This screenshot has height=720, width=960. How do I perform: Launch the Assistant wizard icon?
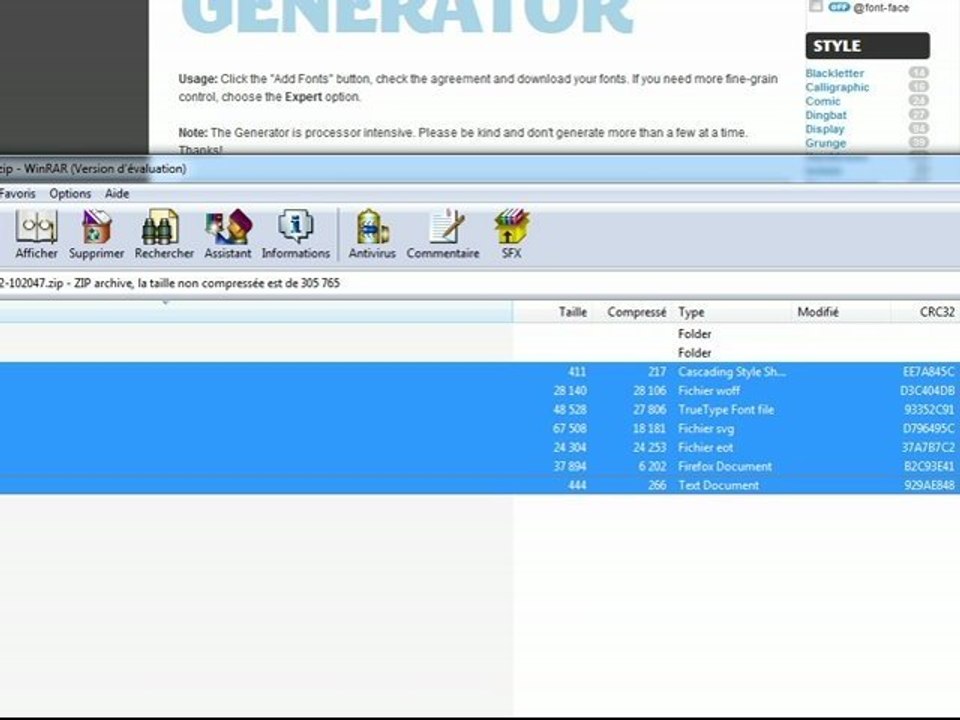[228, 234]
